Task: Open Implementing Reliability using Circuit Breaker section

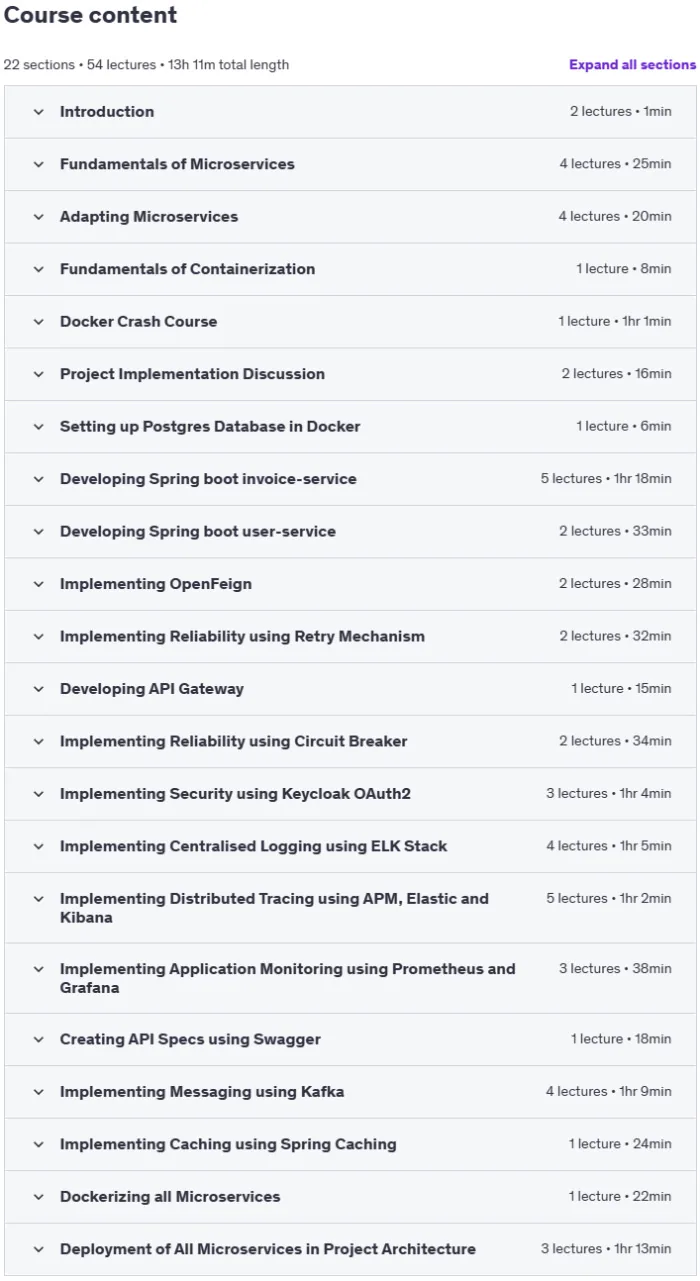Action: tap(350, 742)
